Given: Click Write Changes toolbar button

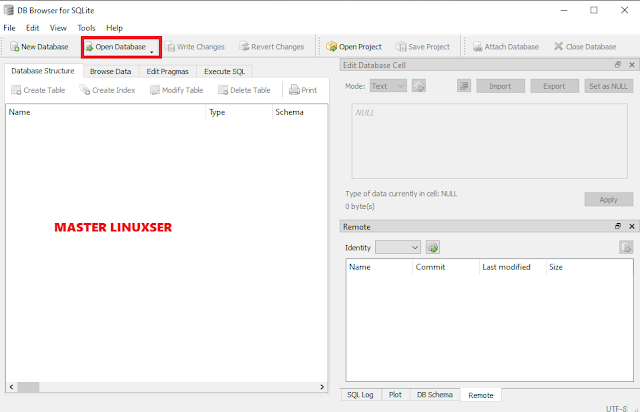Looking at the screenshot, I should point(195,47).
